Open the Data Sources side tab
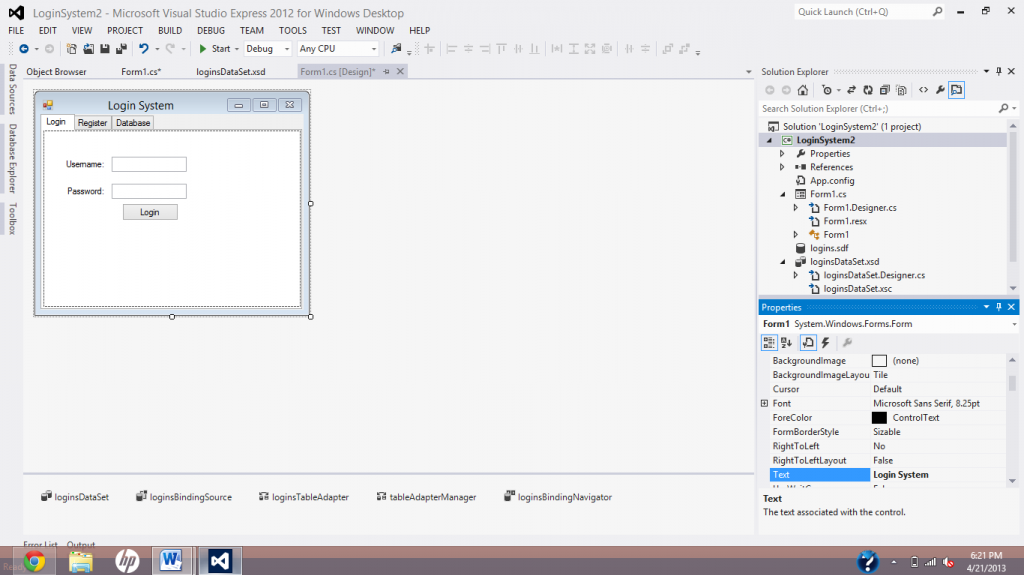The height and width of the screenshot is (575, 1024). tap(12, 90)
